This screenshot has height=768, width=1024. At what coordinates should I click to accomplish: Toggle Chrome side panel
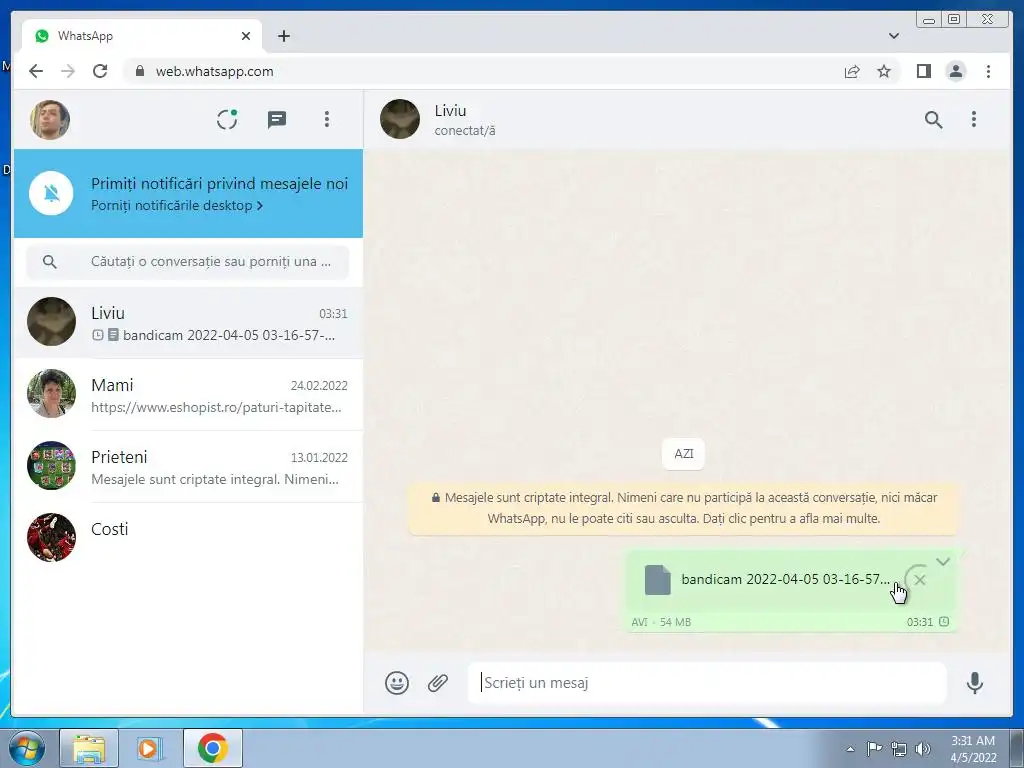point(923,71)
